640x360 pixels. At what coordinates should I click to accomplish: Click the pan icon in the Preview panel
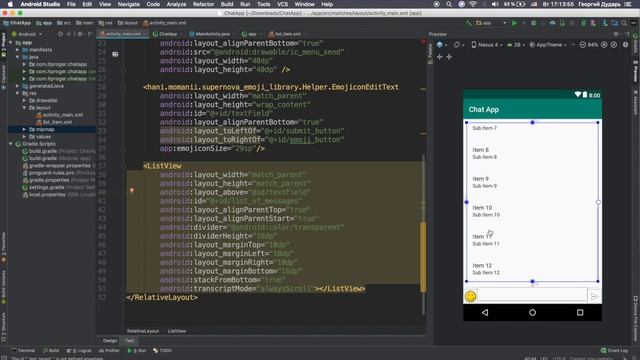[440, 57]
